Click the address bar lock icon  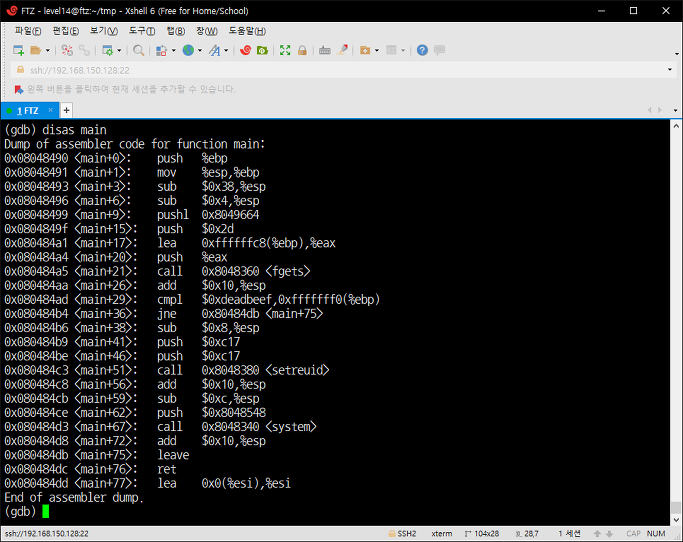pos(20,70)
